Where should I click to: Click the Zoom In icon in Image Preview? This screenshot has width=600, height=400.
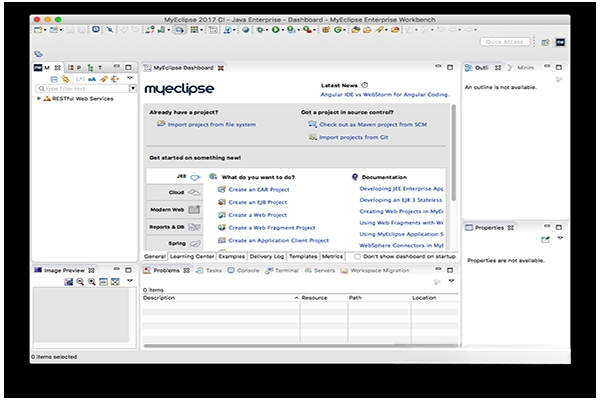tap(92, 282)
